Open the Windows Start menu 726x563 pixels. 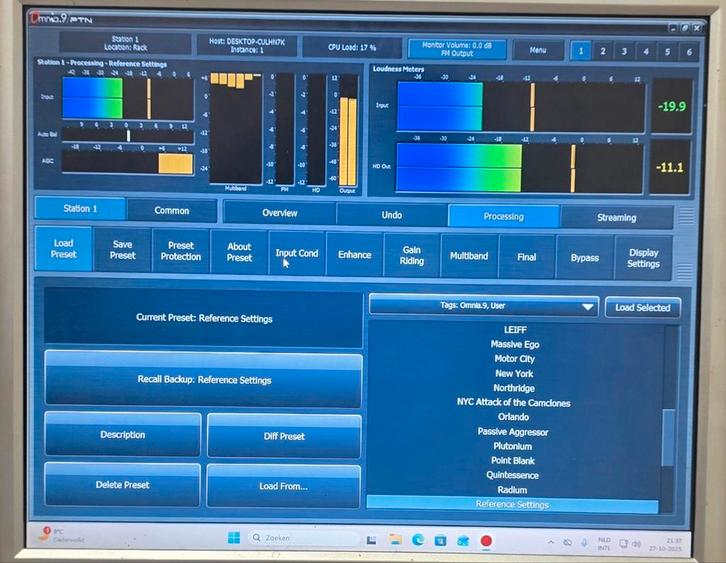point(233,538)
